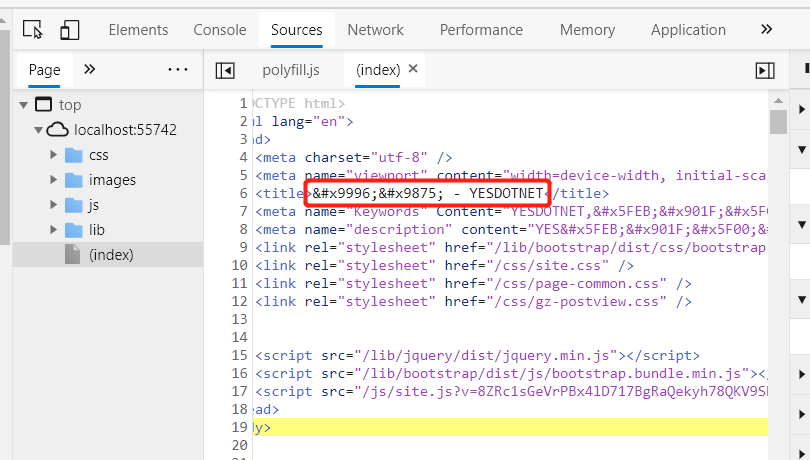
Task: Activate the inspect element picker icon
Action: [33, 29]
